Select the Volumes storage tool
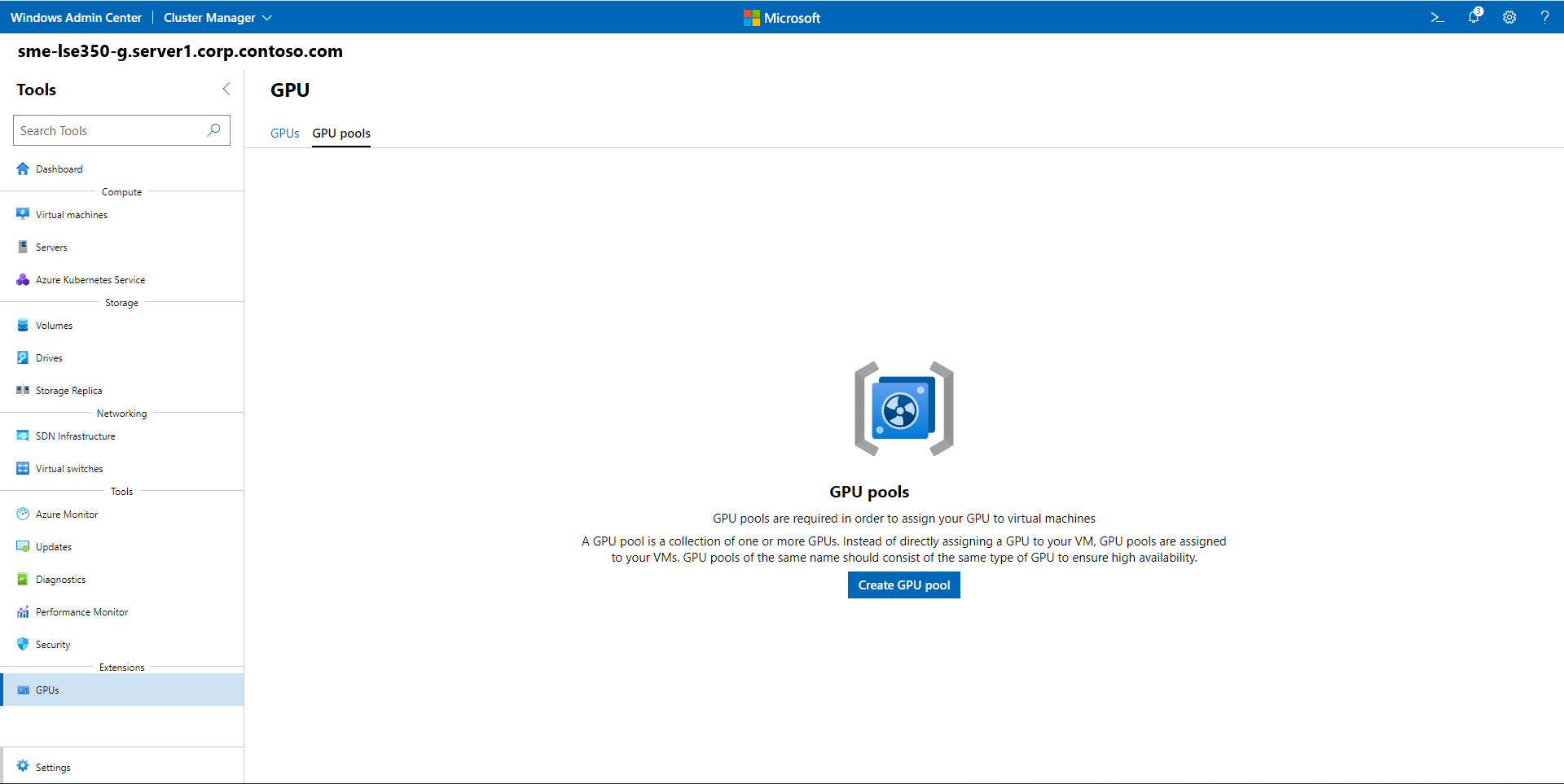Screen dimensions: 1564x784 (54, 325)
